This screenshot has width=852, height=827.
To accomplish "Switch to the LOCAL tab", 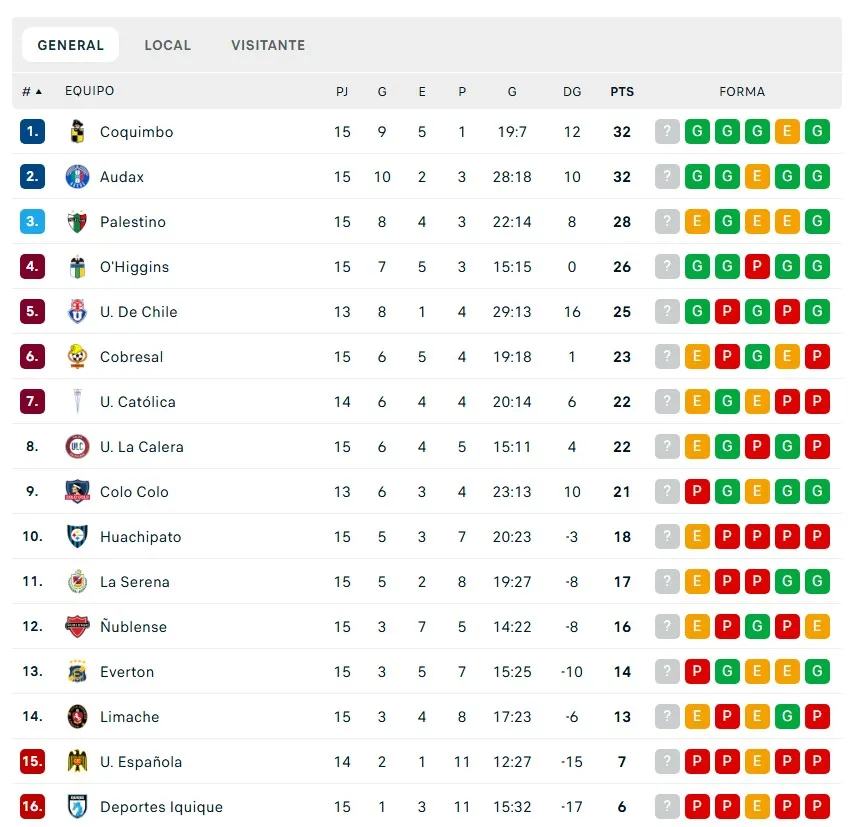I will point(167,45).
